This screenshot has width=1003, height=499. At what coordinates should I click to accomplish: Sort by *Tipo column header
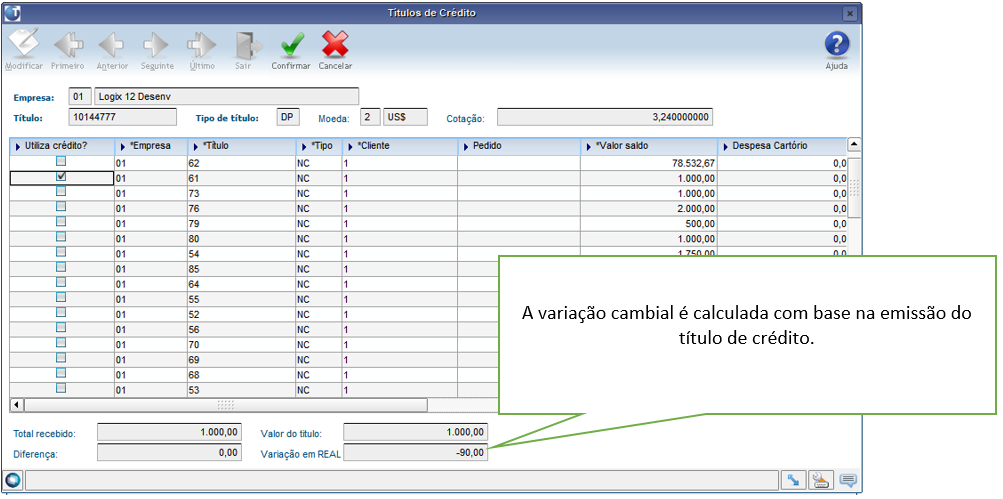[319, 146]
